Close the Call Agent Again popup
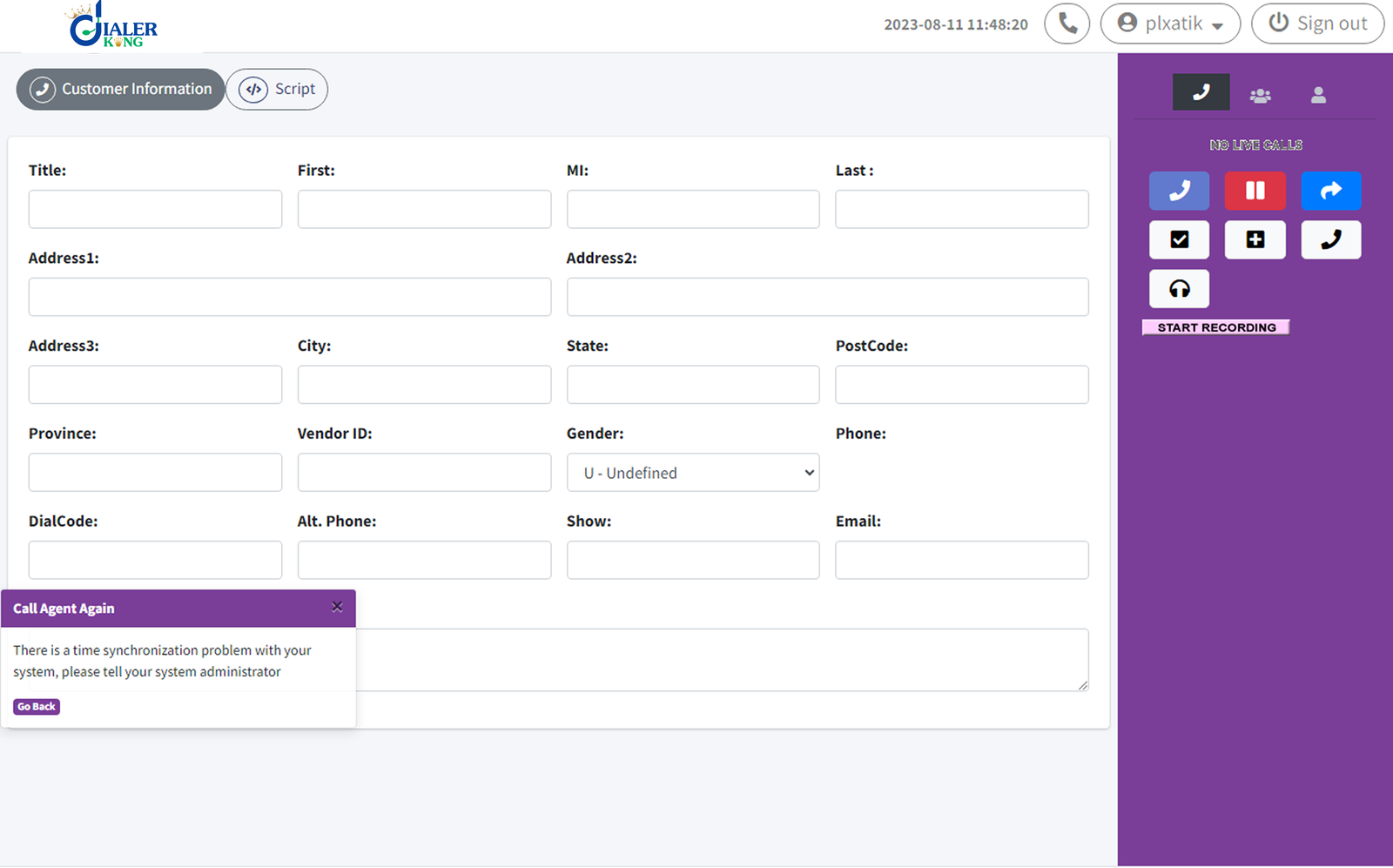1393x868 pixels. pos(337,607)
